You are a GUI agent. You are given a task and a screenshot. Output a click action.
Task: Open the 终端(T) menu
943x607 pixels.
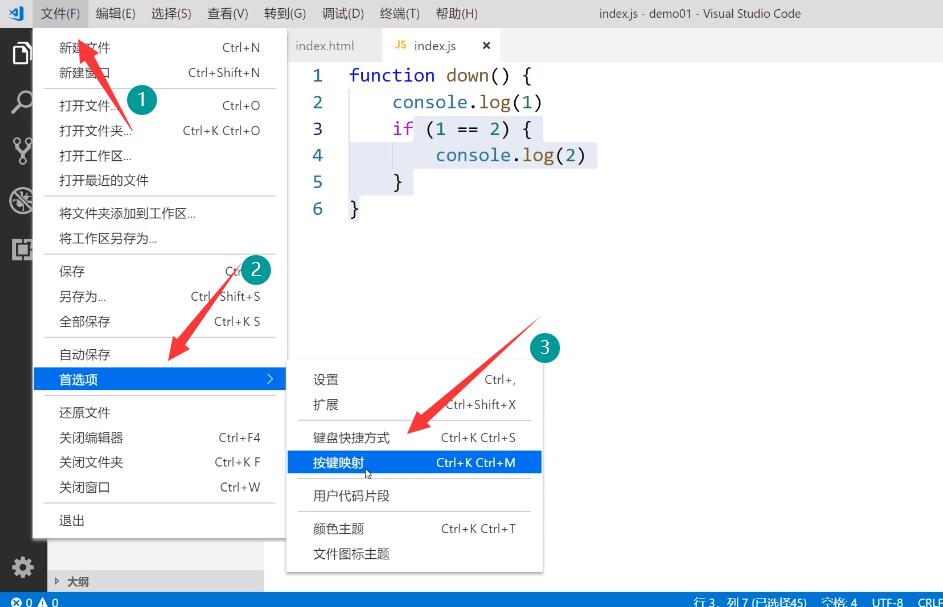399,13
